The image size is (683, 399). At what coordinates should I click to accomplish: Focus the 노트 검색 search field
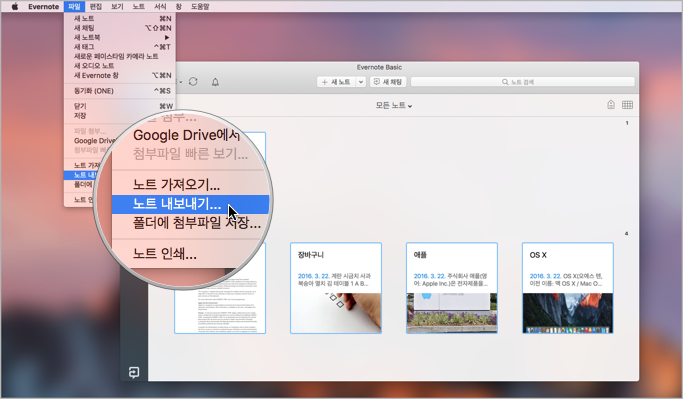[522, 82]
